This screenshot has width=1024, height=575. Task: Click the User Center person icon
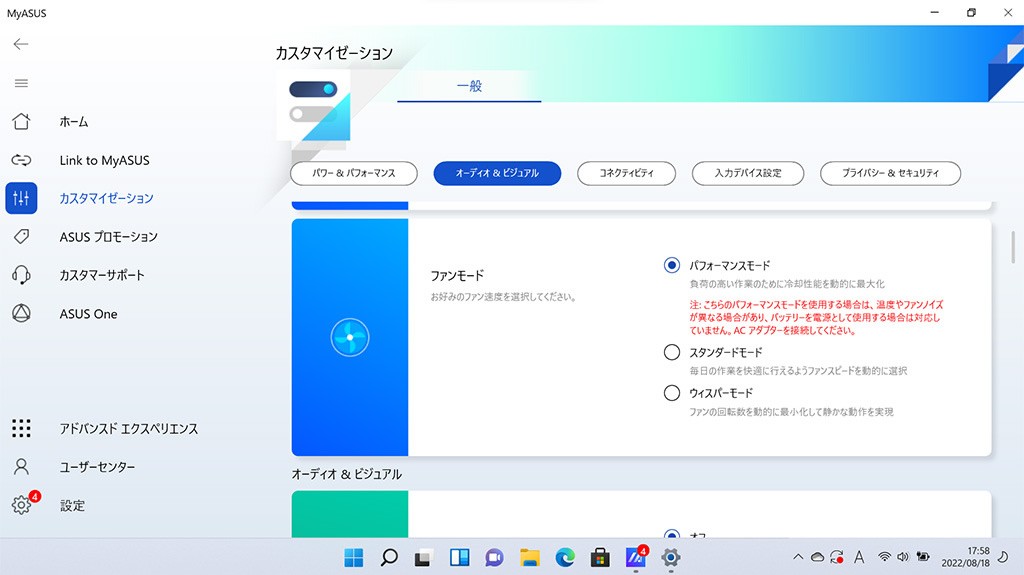[21, 467]
